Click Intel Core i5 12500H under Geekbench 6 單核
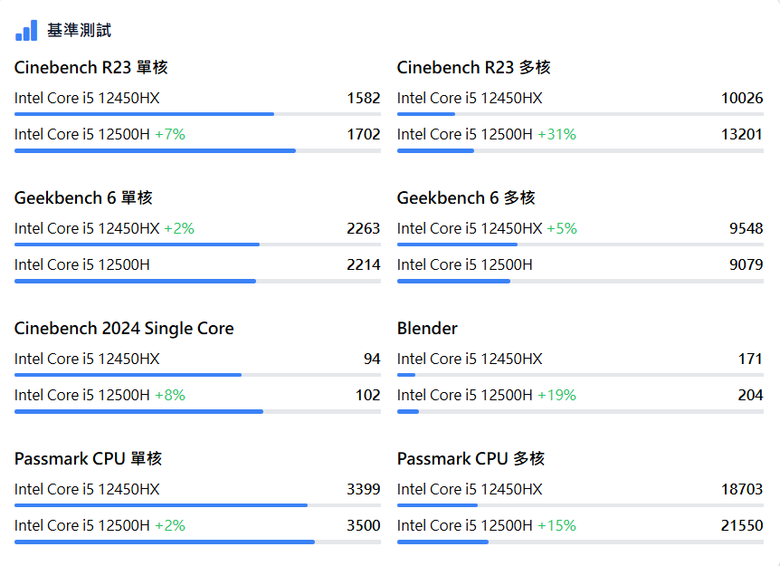 click(x=82, y=265)
